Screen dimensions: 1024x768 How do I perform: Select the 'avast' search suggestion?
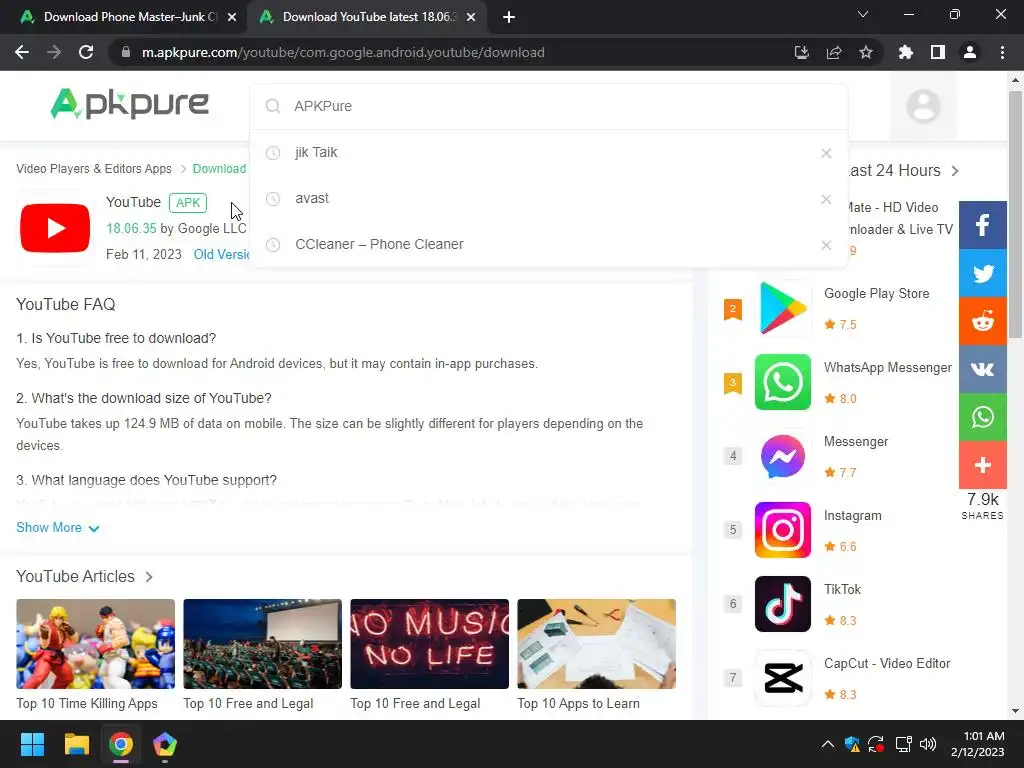pyautogui.click(x=549, y=199)
